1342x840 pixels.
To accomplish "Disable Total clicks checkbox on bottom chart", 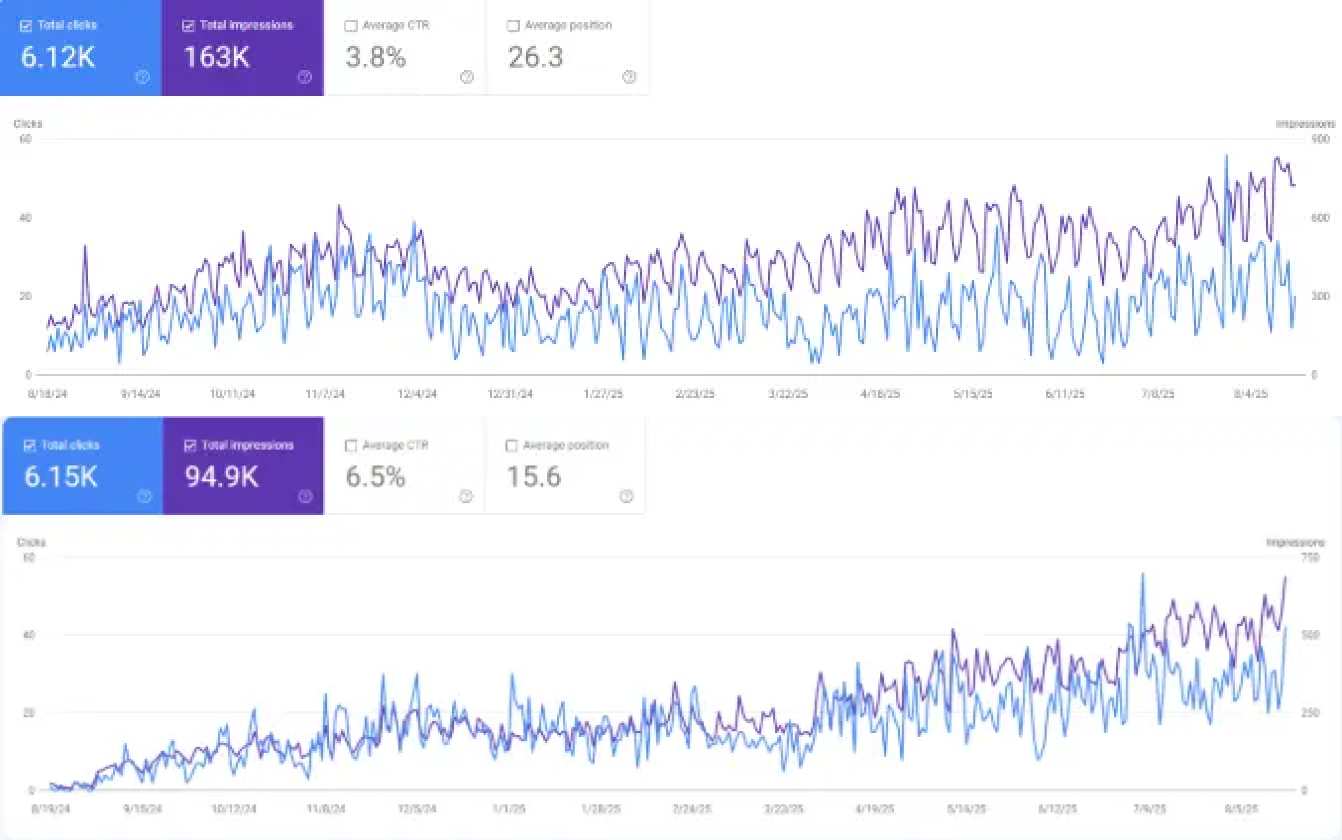I will pos(28,445).
